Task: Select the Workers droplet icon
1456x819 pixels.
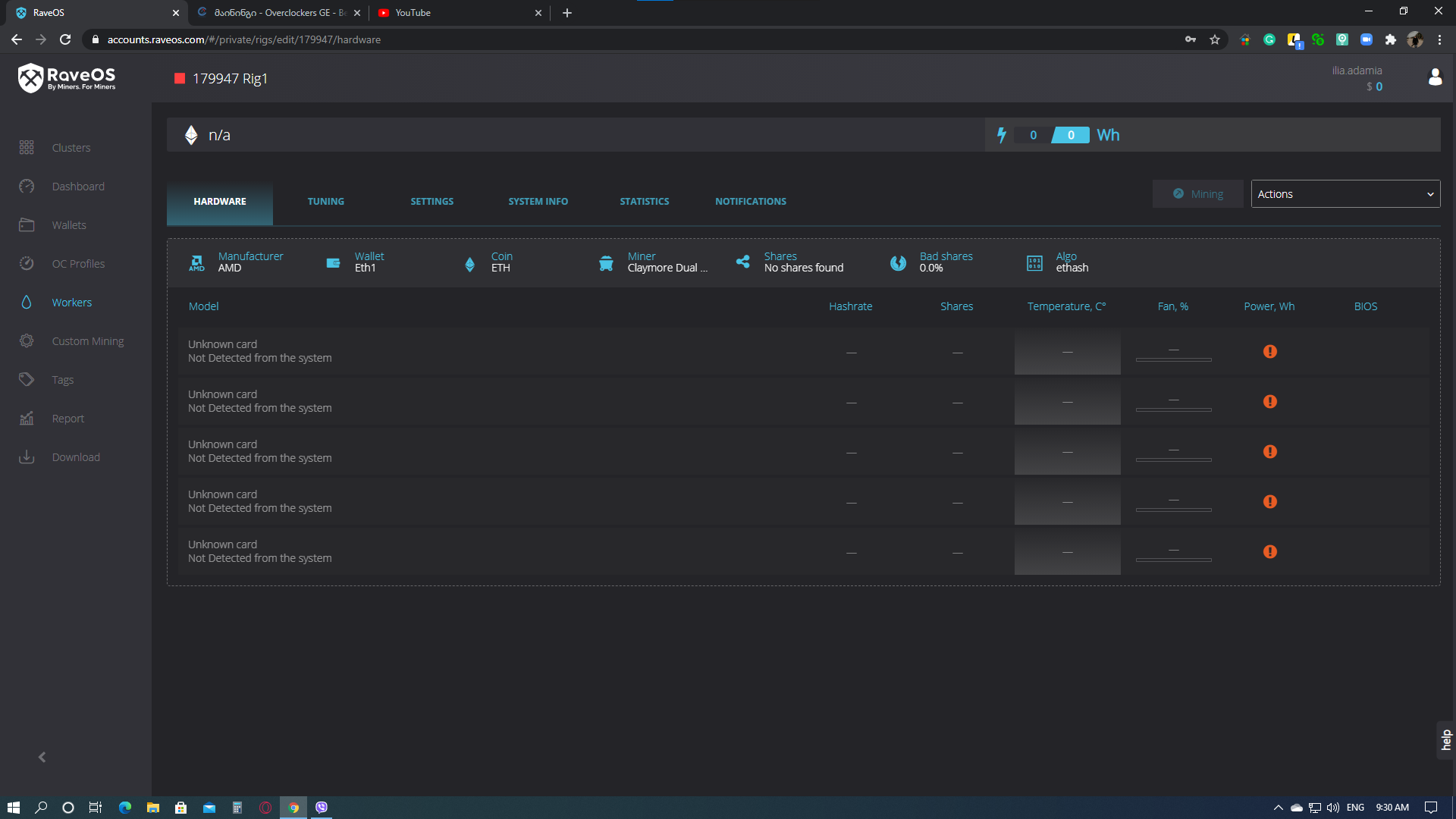Action: [27, 303]
